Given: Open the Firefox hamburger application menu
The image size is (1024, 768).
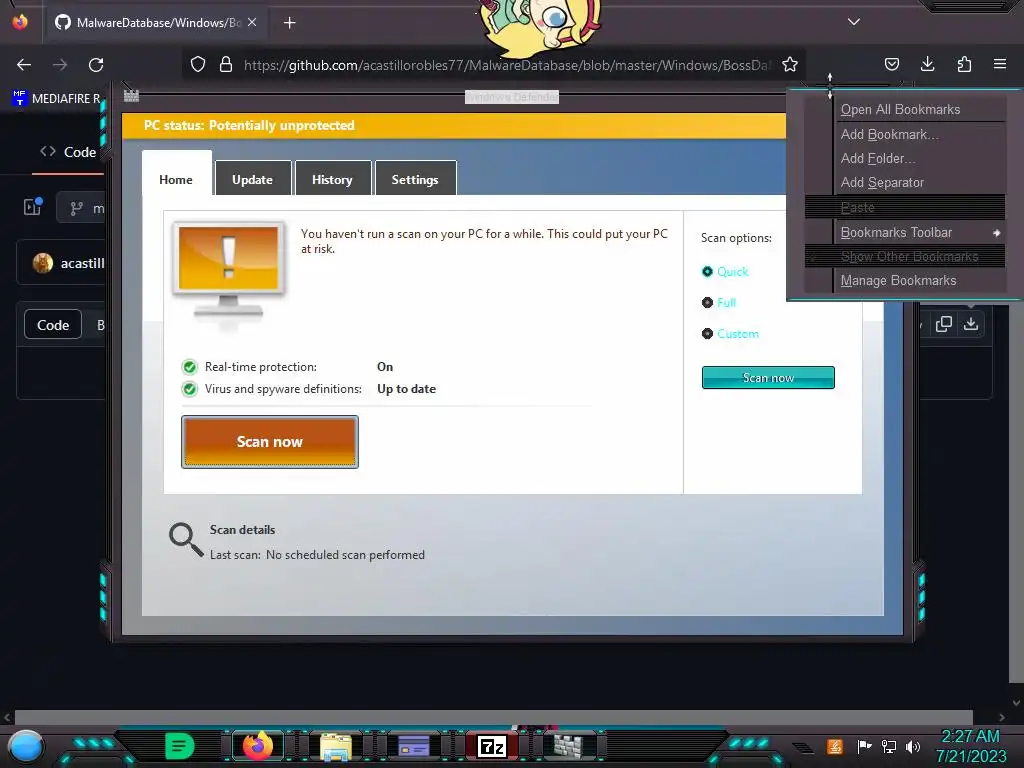Looking at the screenshot, I should (x=1000, y=64).
